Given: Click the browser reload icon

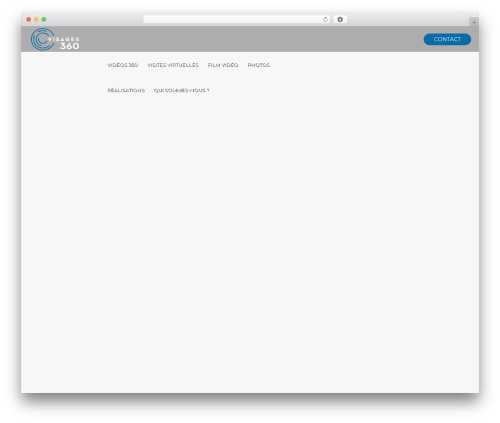Looking at the screenshot, I should pyautogui.click(x=325, y=20).
